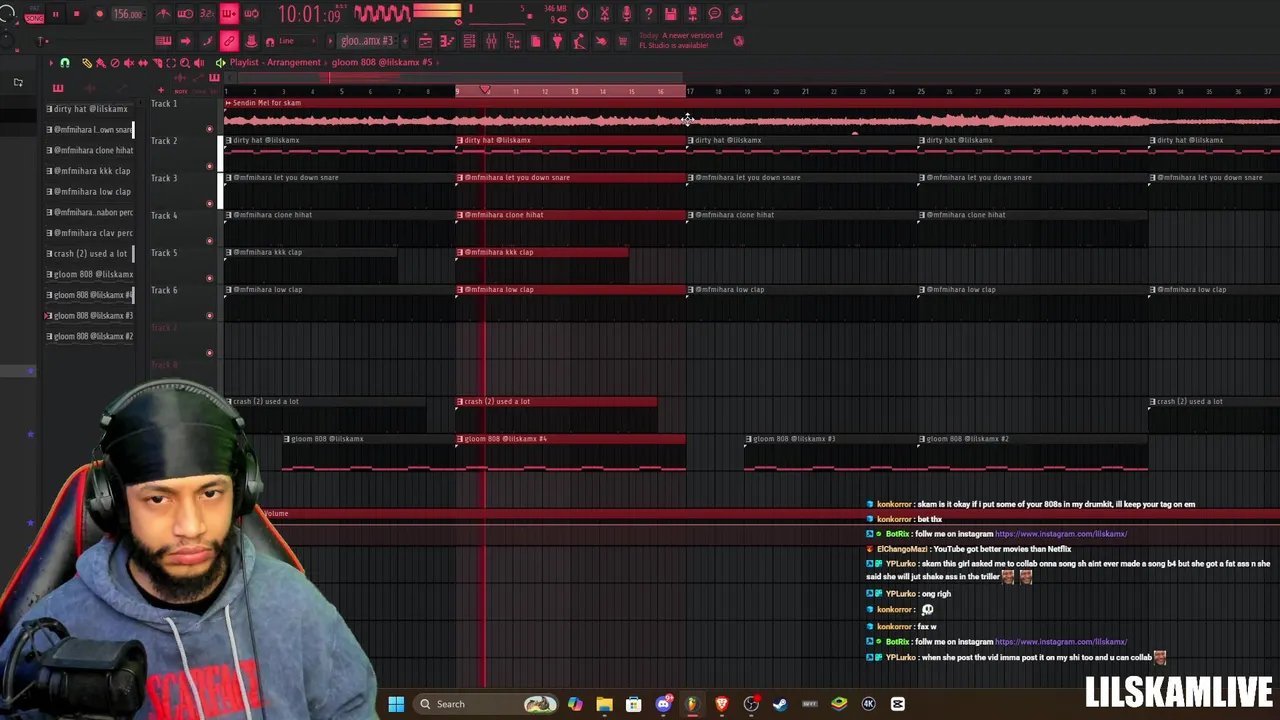The image size is (1280, 720).
Task: Open the Mixer view icon
Action: click(x=491, y=41)
